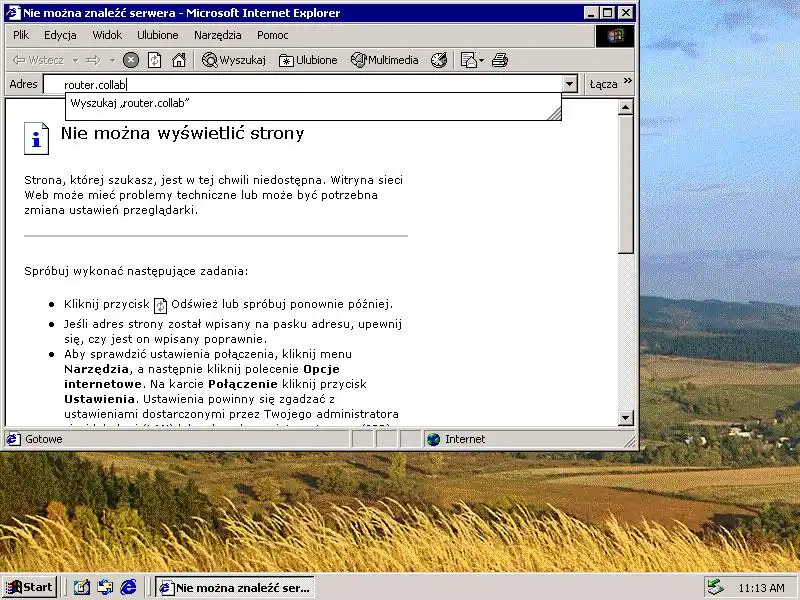Go to the Home page icon
This screenshot has height=600, width=800.
point(179,60)
